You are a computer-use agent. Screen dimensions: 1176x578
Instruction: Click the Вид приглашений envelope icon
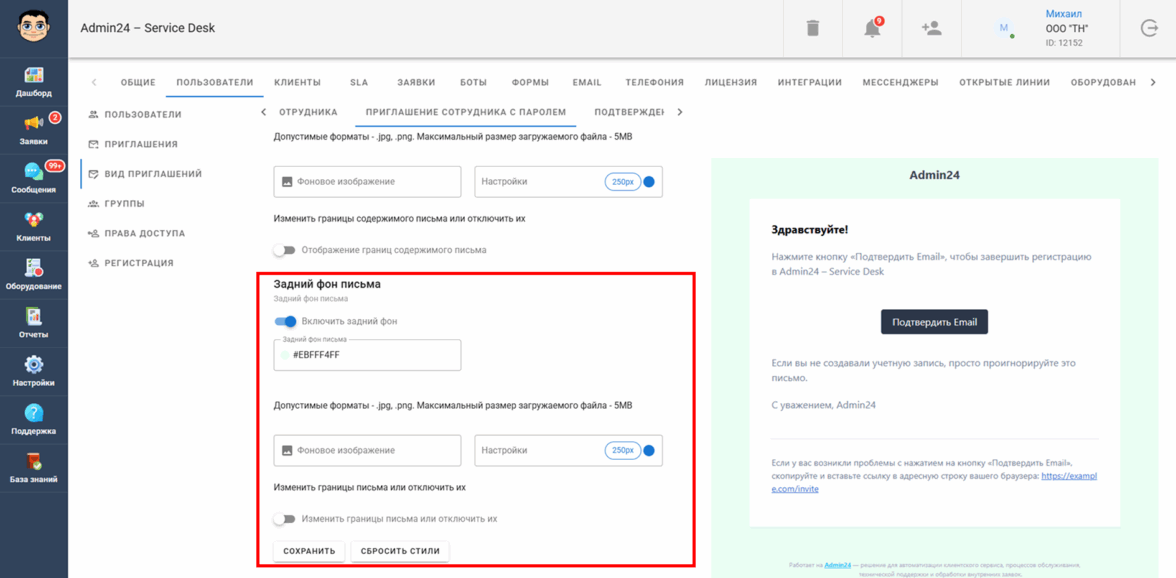coord(94,174)
